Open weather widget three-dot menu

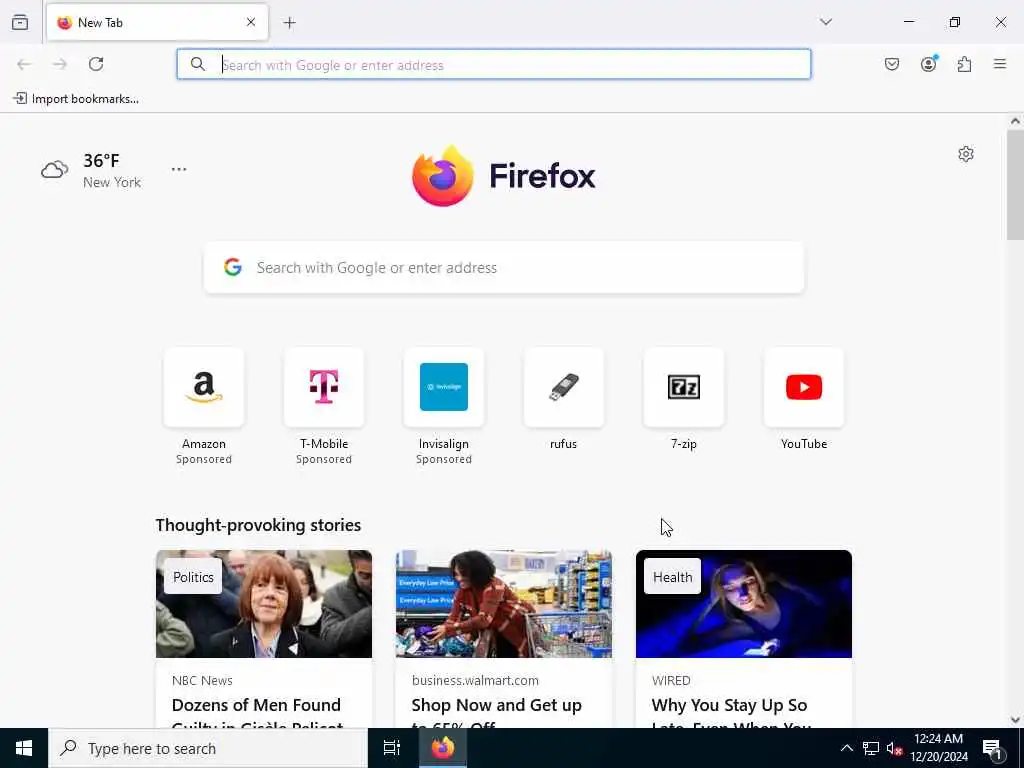click(179, 169)
